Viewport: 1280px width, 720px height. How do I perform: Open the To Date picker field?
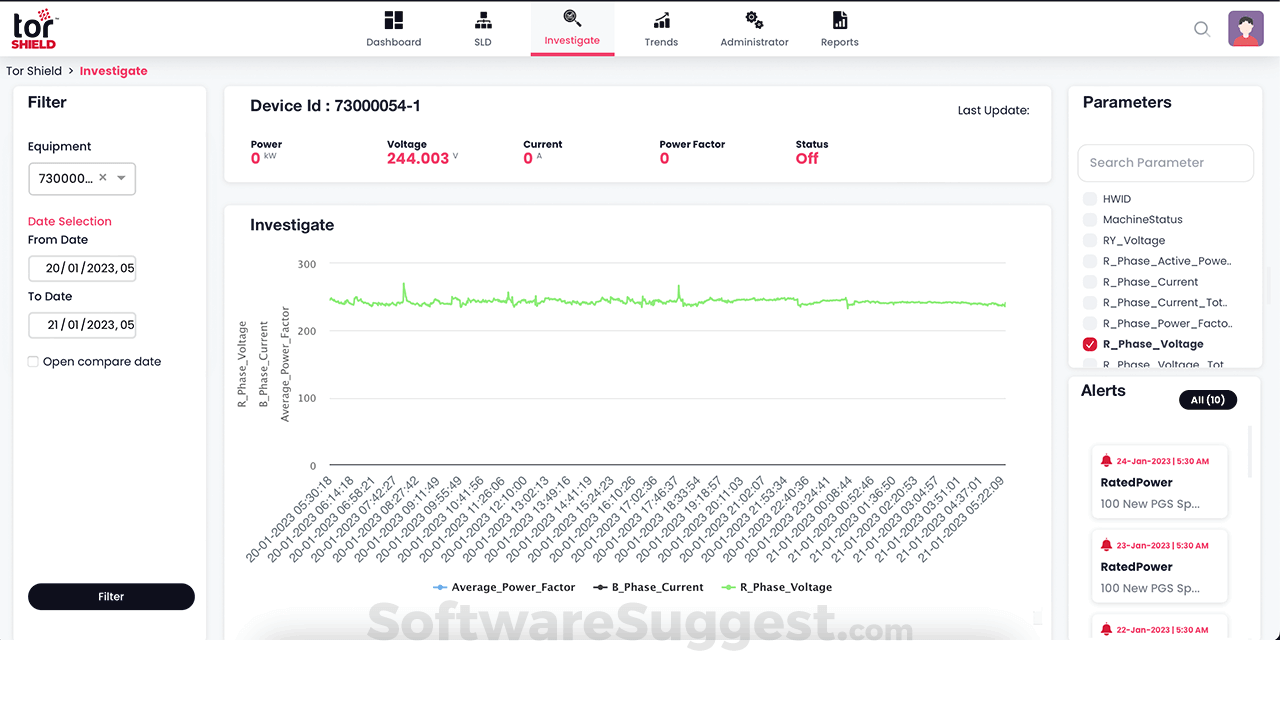82,325
